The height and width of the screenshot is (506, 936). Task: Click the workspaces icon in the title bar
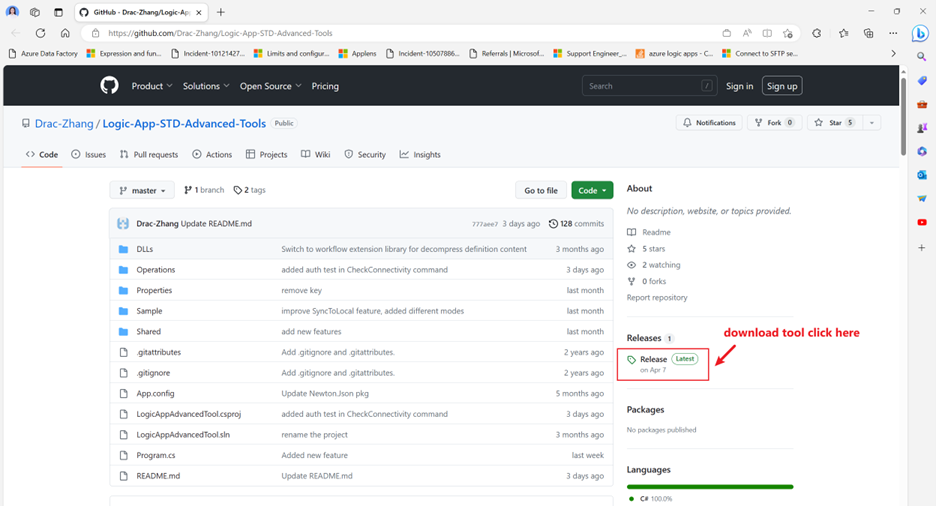coord(35,12)
